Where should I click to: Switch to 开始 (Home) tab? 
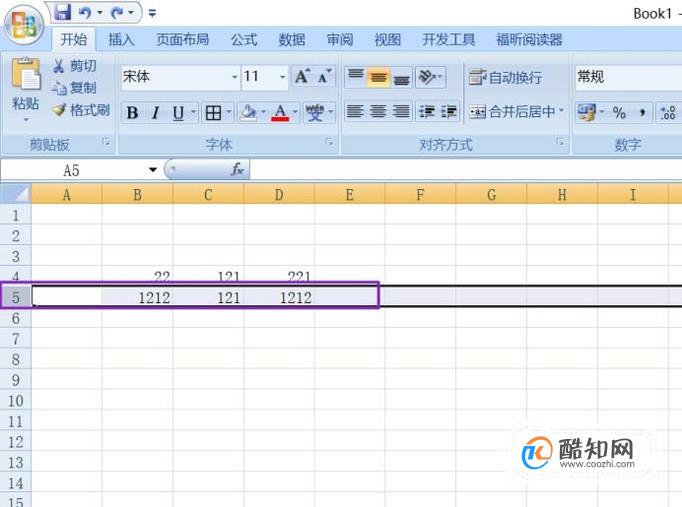[x=74, y=40]
